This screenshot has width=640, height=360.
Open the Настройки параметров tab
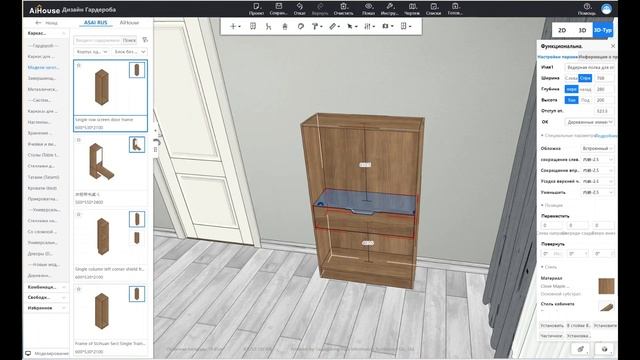[x=558, y=57]
